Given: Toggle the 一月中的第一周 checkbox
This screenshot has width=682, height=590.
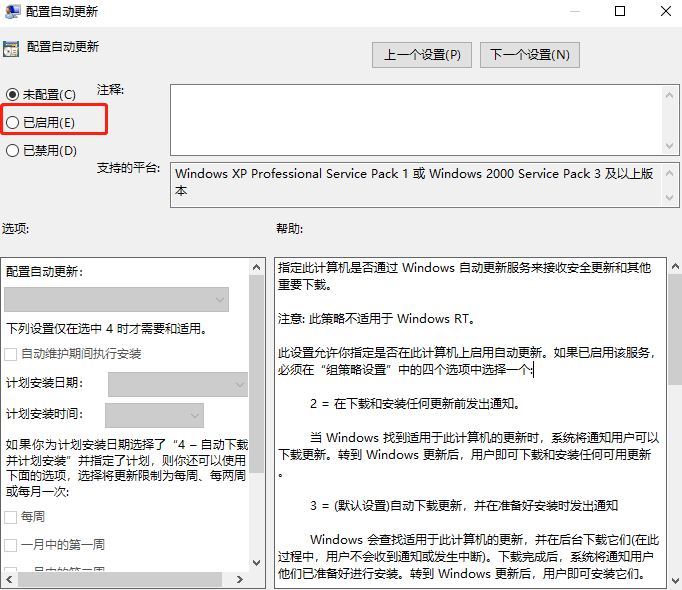Looking at the screenshot, I should (x=11, y=545).
